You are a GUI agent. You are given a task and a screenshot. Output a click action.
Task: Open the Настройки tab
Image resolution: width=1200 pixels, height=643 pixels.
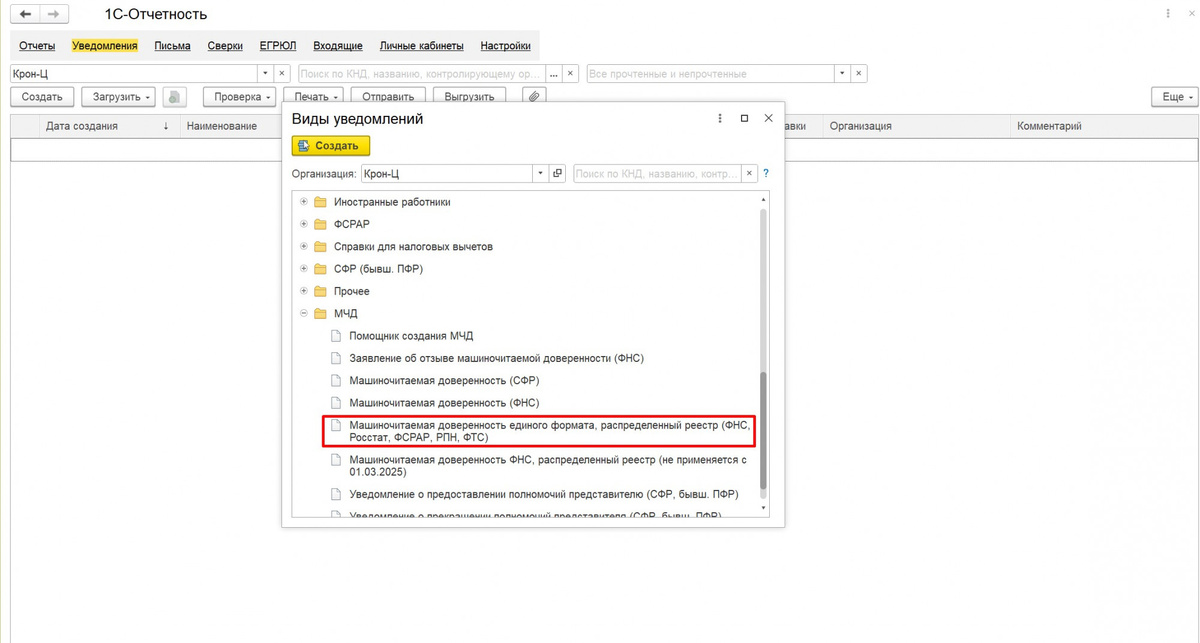[x=506, y=46]
